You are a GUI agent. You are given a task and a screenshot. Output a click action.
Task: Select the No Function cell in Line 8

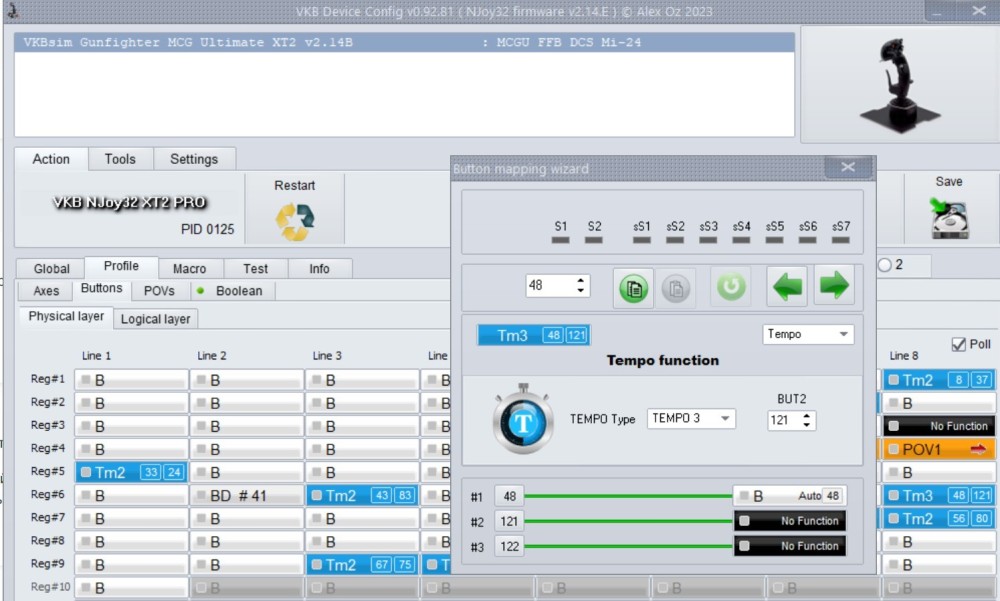[x=939, y=426]
